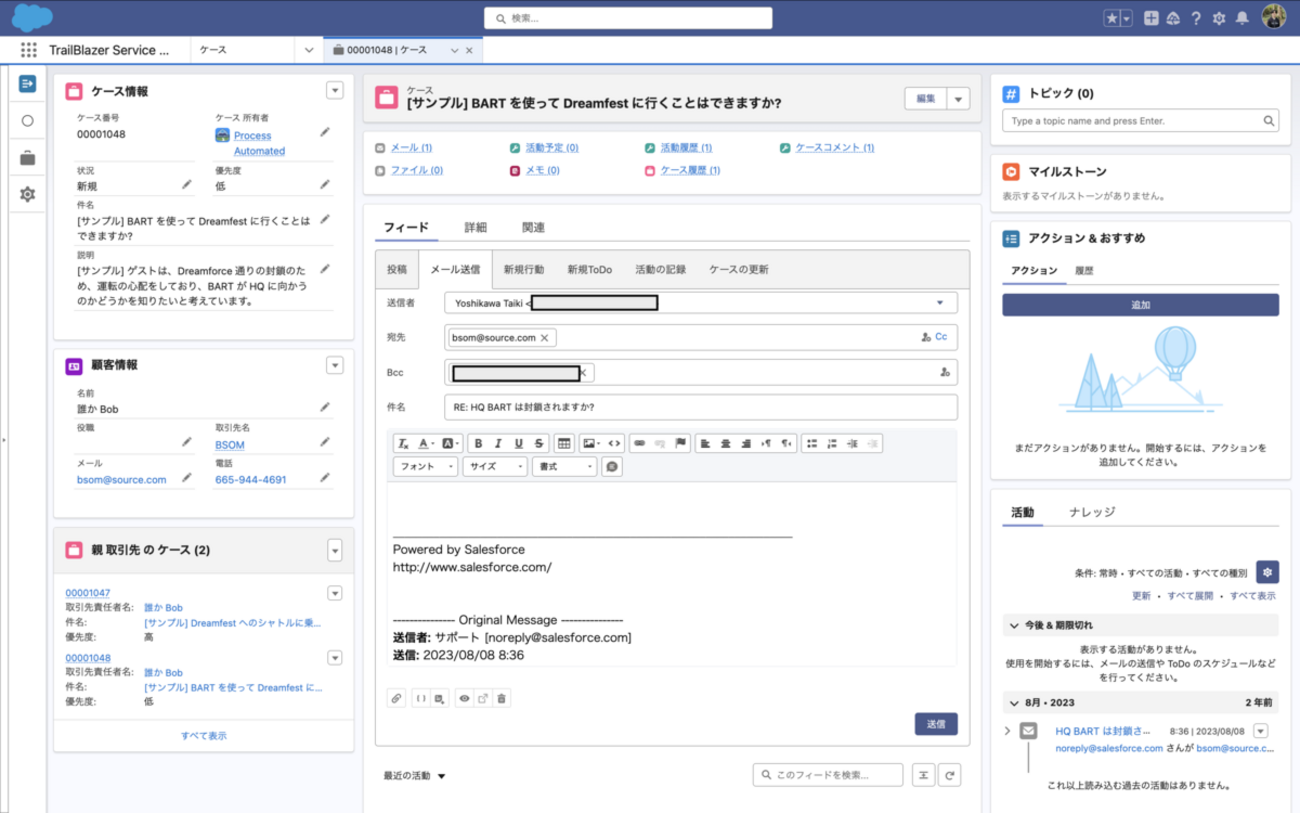Open the Setup gear in header
This screenshot has width=1300, height=813.
[1219, 18]
